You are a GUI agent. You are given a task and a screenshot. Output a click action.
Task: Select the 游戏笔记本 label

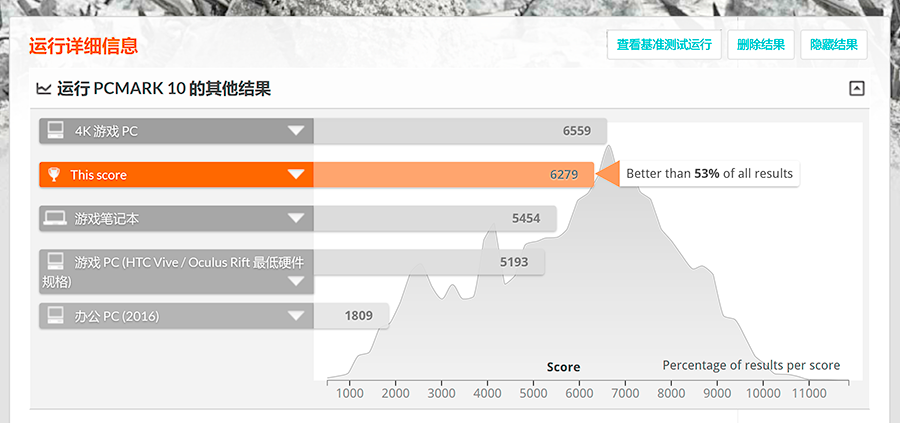(106, 219)
